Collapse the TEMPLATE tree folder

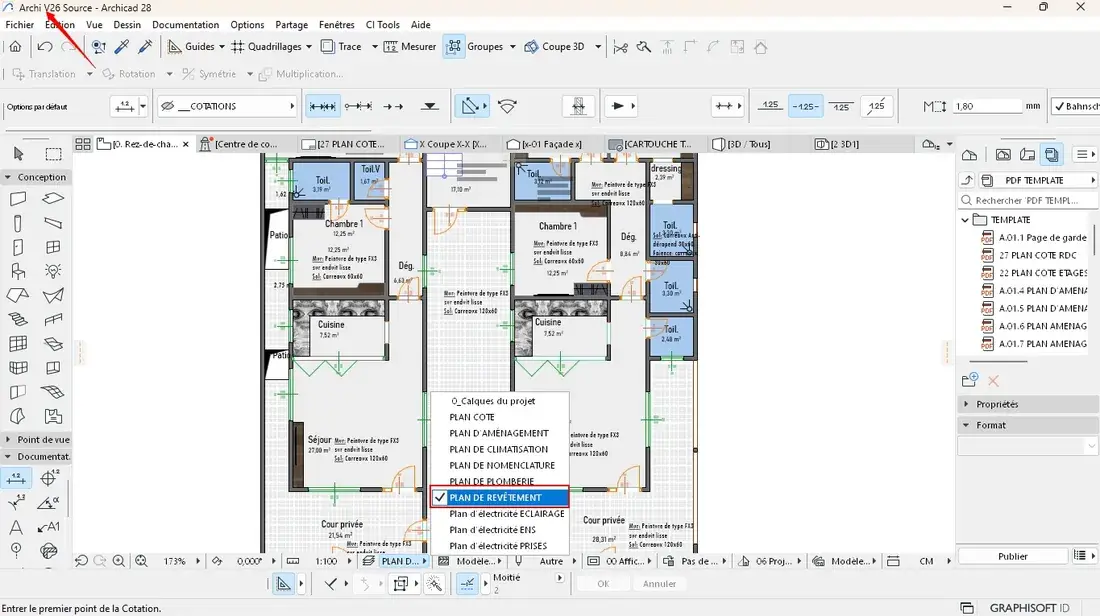(x=965, y=220)
